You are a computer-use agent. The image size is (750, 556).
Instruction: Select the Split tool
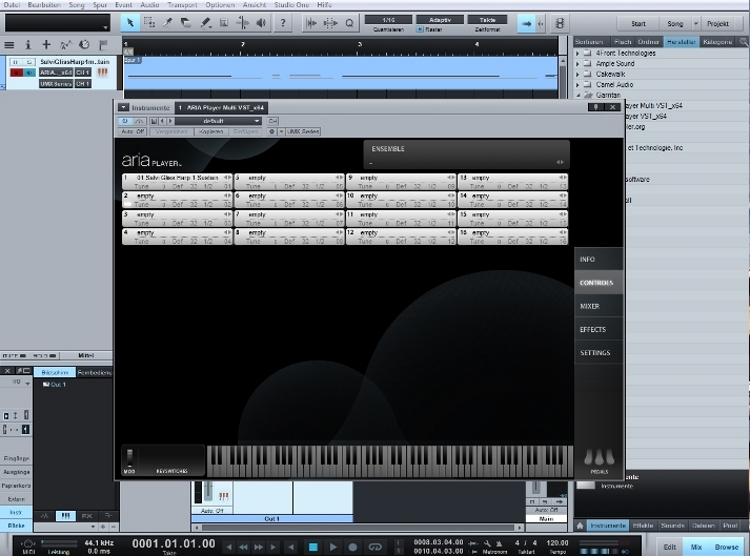(x=168, y=22)
